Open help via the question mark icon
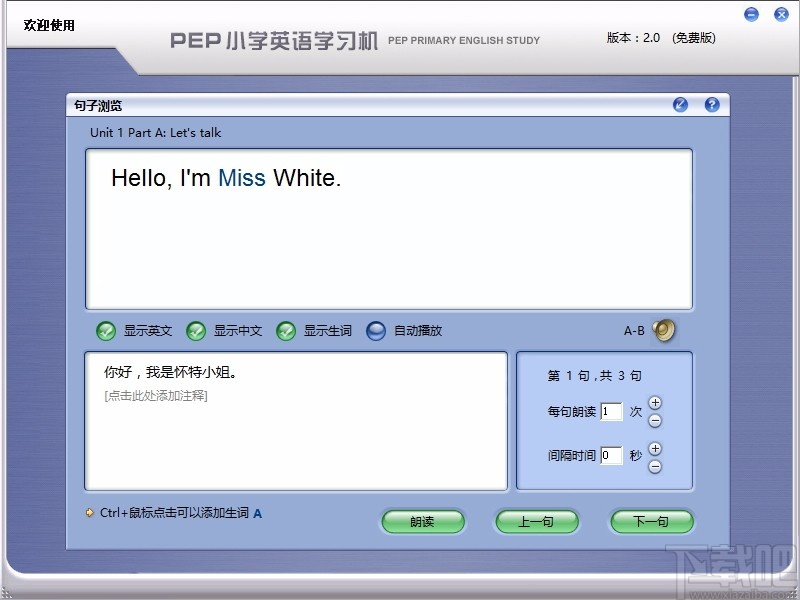 coord(711,104)
